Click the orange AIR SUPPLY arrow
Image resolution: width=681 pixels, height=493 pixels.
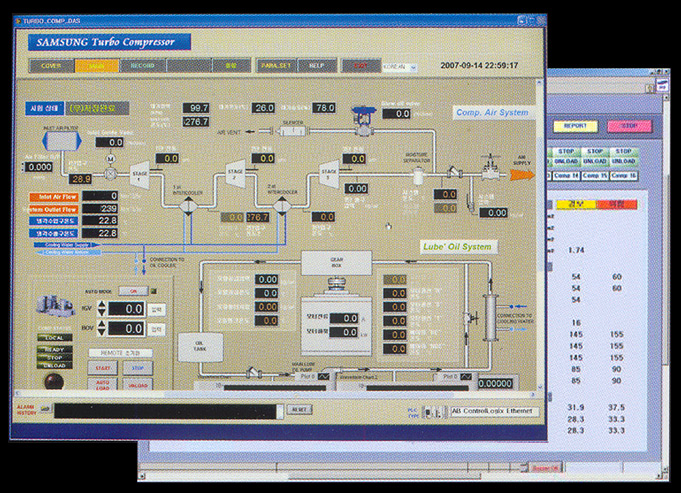[x=522, y=175]
